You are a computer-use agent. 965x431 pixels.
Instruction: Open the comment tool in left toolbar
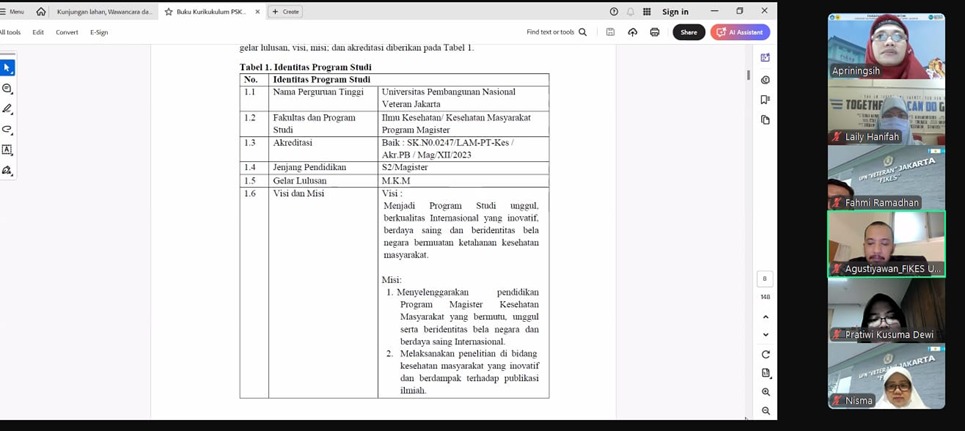click(x=7, y=89)
